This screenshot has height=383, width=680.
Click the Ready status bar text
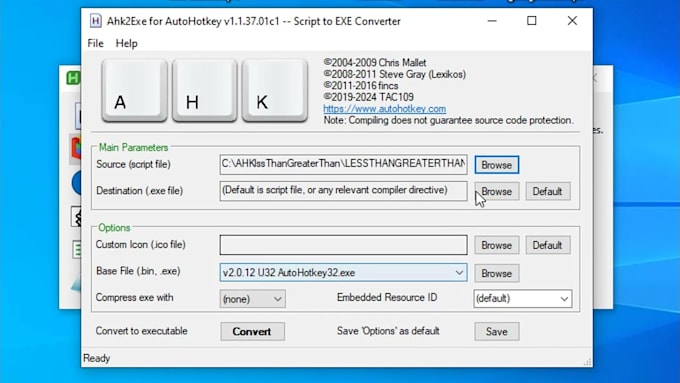(x=97, y=358)
